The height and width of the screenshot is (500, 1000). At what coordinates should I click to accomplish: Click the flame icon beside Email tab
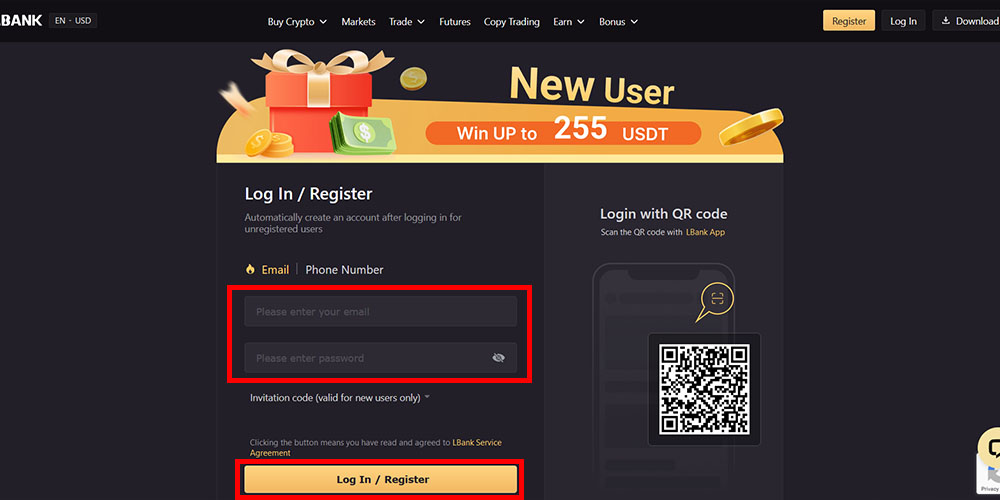(x=250, y=270)
